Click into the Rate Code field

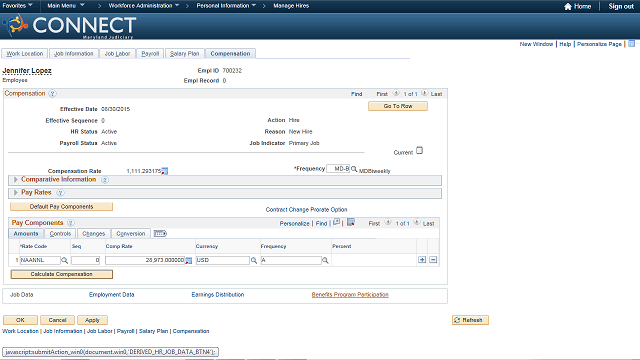point(40,260)
